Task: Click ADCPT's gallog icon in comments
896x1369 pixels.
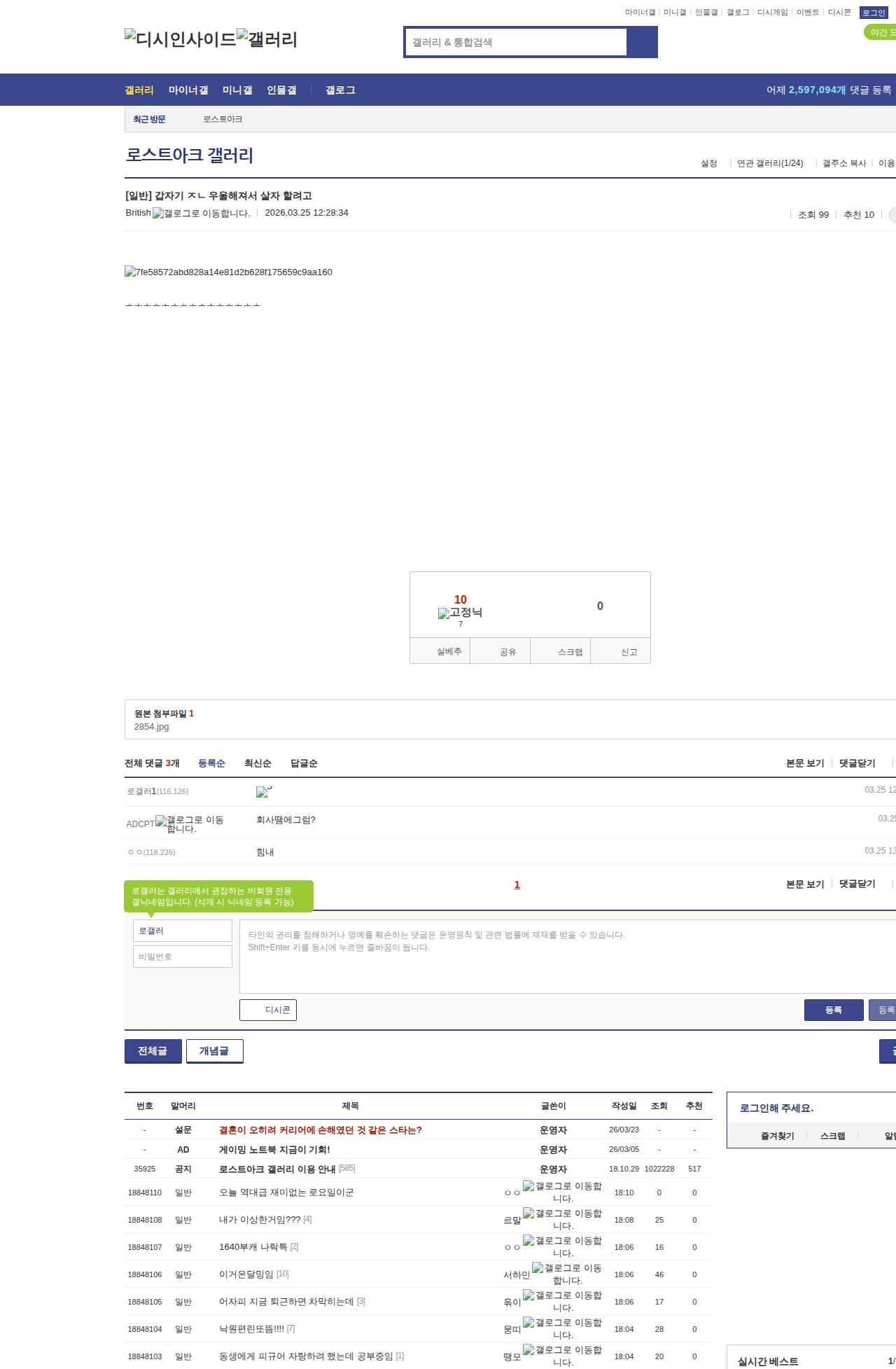Action: [x=190, y=824]
